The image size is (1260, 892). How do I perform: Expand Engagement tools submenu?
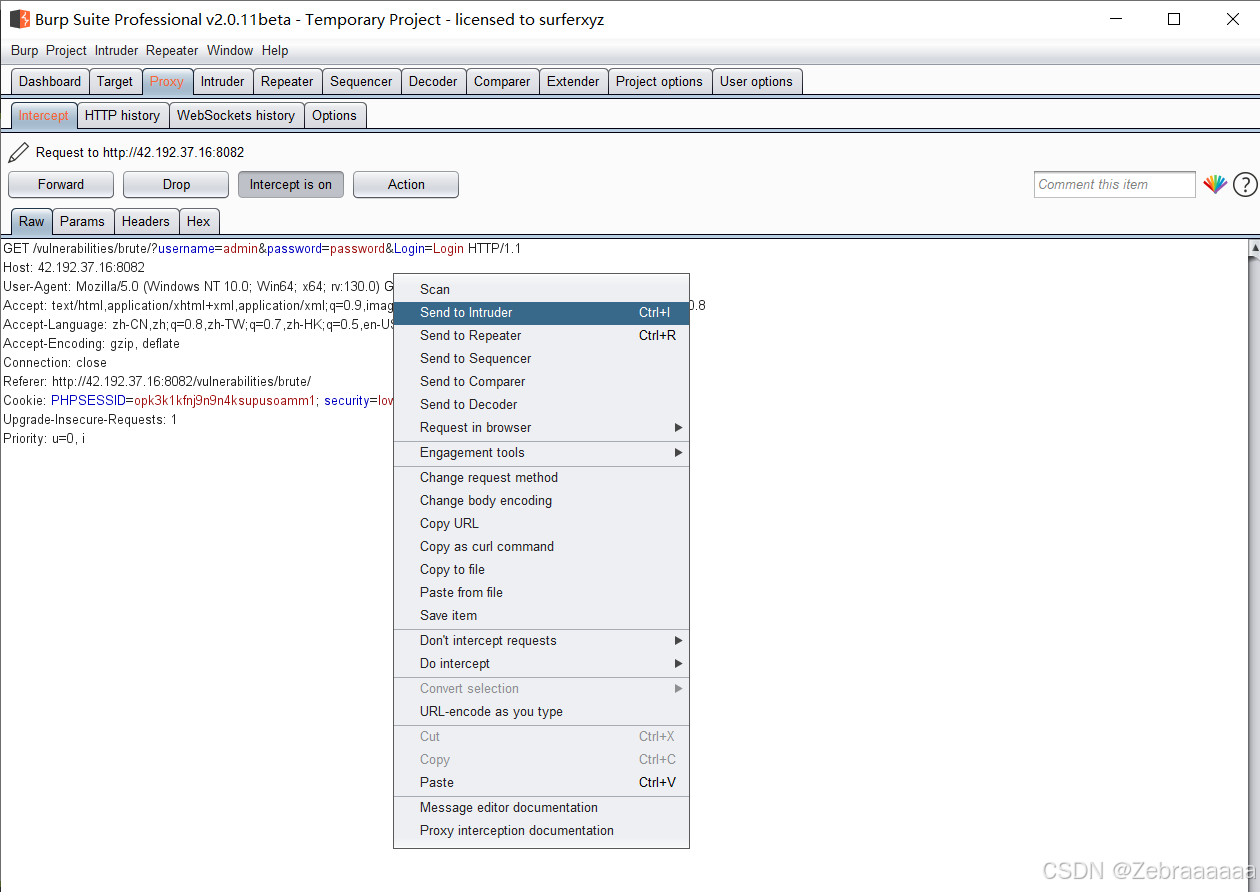541,452
